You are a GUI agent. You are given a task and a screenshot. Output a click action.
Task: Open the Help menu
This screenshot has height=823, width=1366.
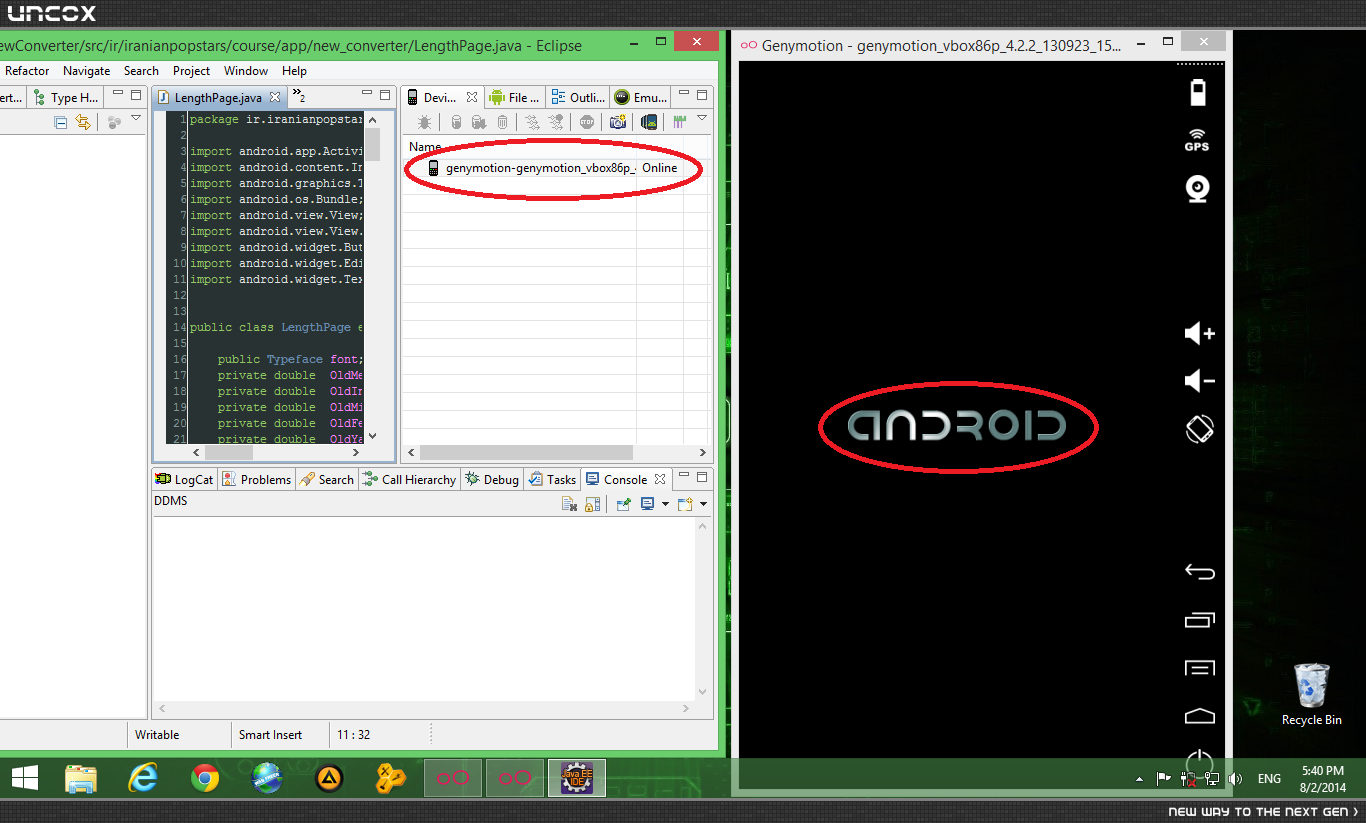[294, 71]
